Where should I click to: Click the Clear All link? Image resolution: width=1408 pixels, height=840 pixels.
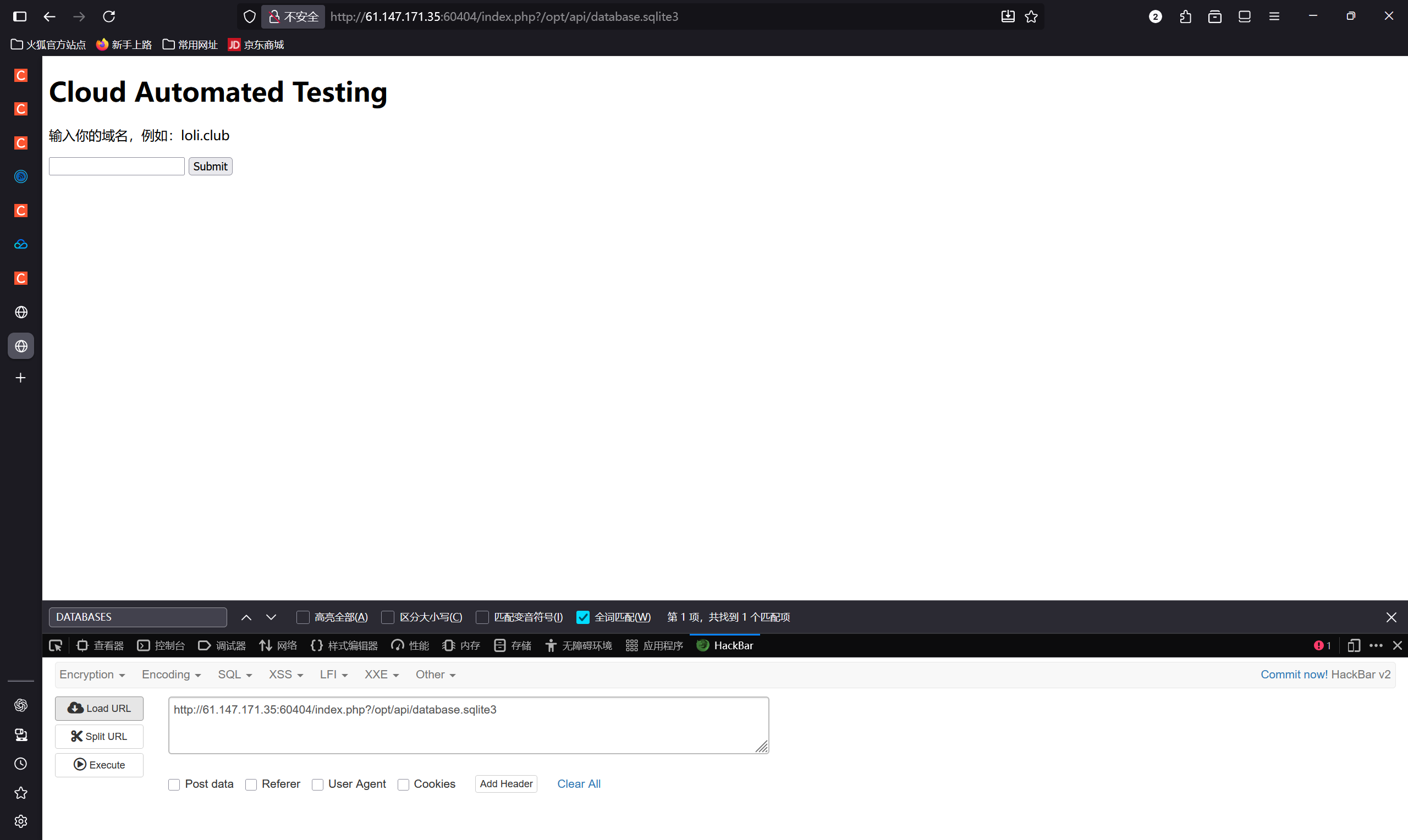click(578, 784)
